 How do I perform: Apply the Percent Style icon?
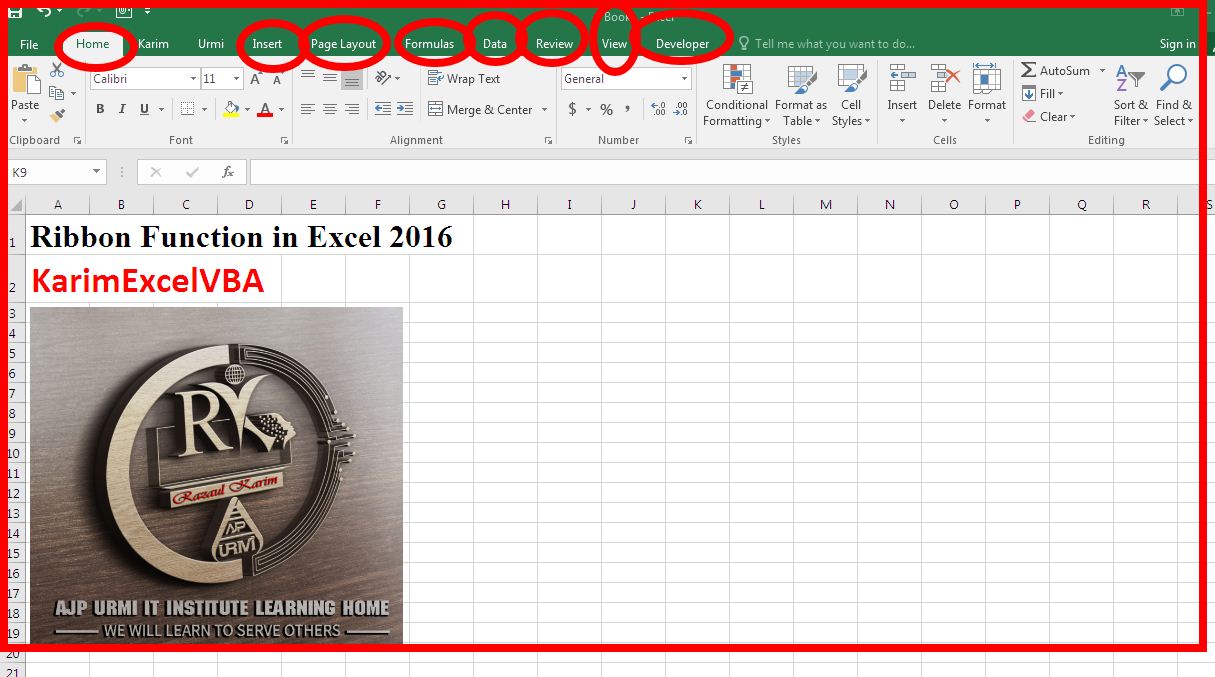pyautogui.click(x=605, y=108)
